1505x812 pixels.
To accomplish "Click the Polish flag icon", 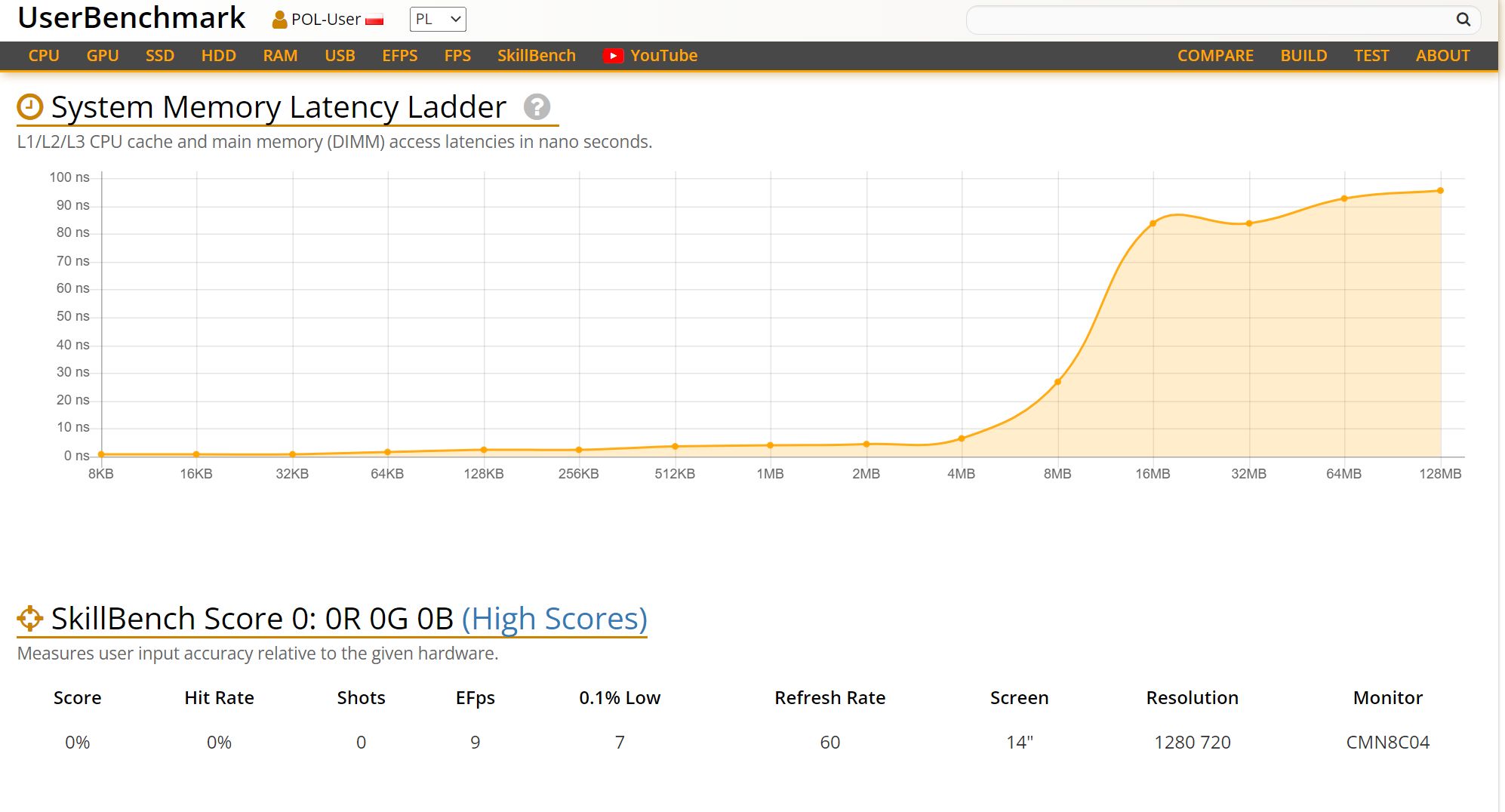I will 374,20.
